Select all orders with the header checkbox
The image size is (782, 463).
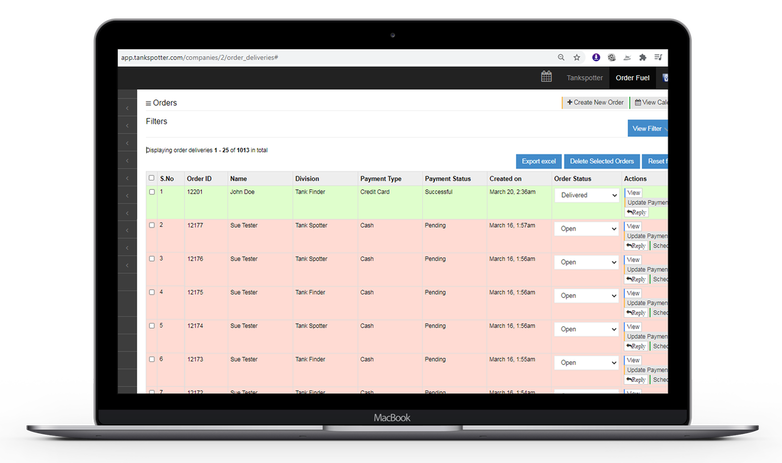(x=152, y=178)
